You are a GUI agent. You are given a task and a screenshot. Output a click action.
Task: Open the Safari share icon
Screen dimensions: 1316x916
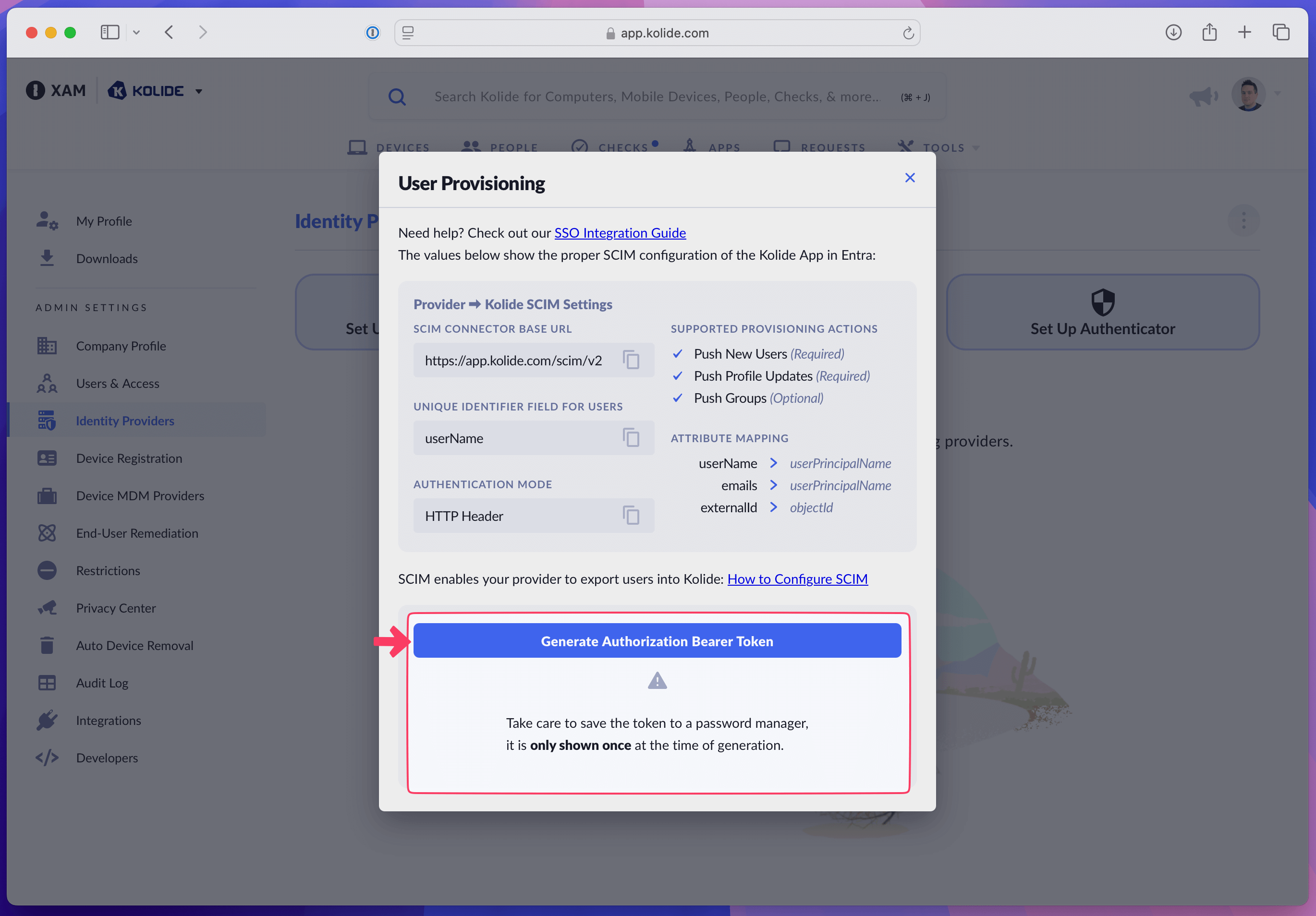1209,33
